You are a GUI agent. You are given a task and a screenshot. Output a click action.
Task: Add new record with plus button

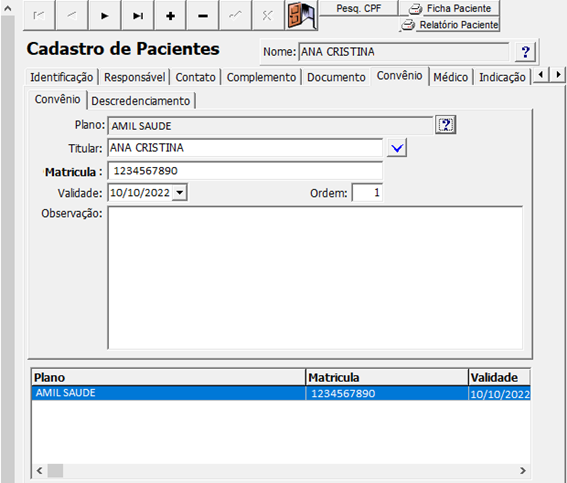[x=170, y=15]
